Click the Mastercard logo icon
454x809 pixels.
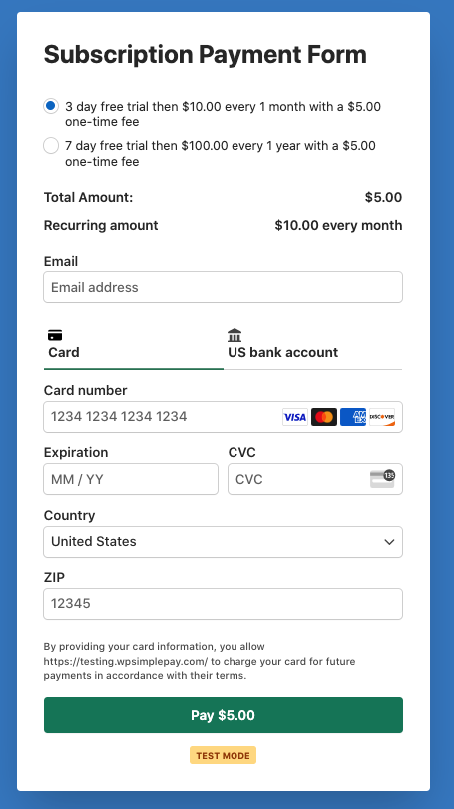[324, 417]
